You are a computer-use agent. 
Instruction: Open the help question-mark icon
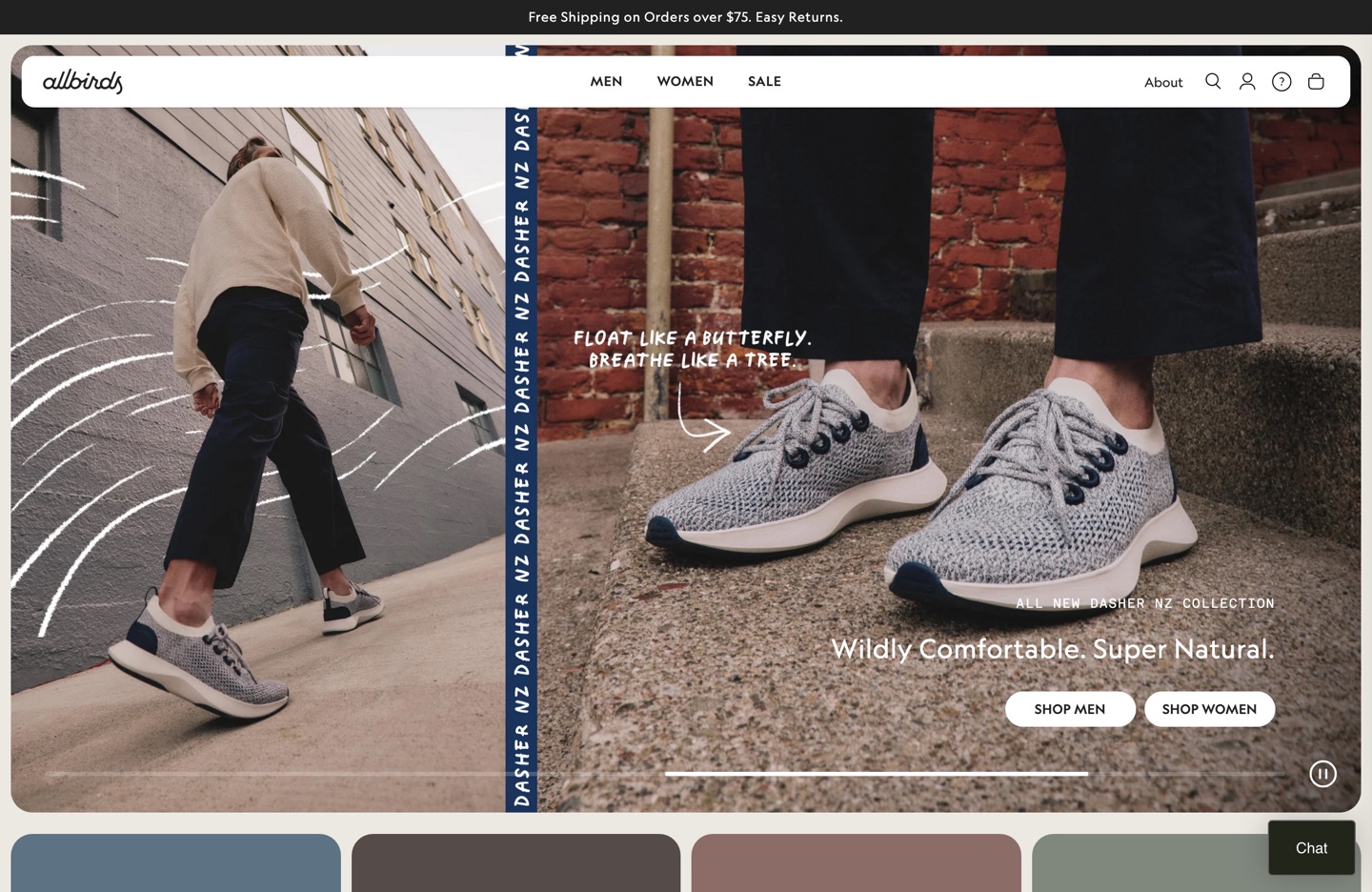click(1281, 82)
